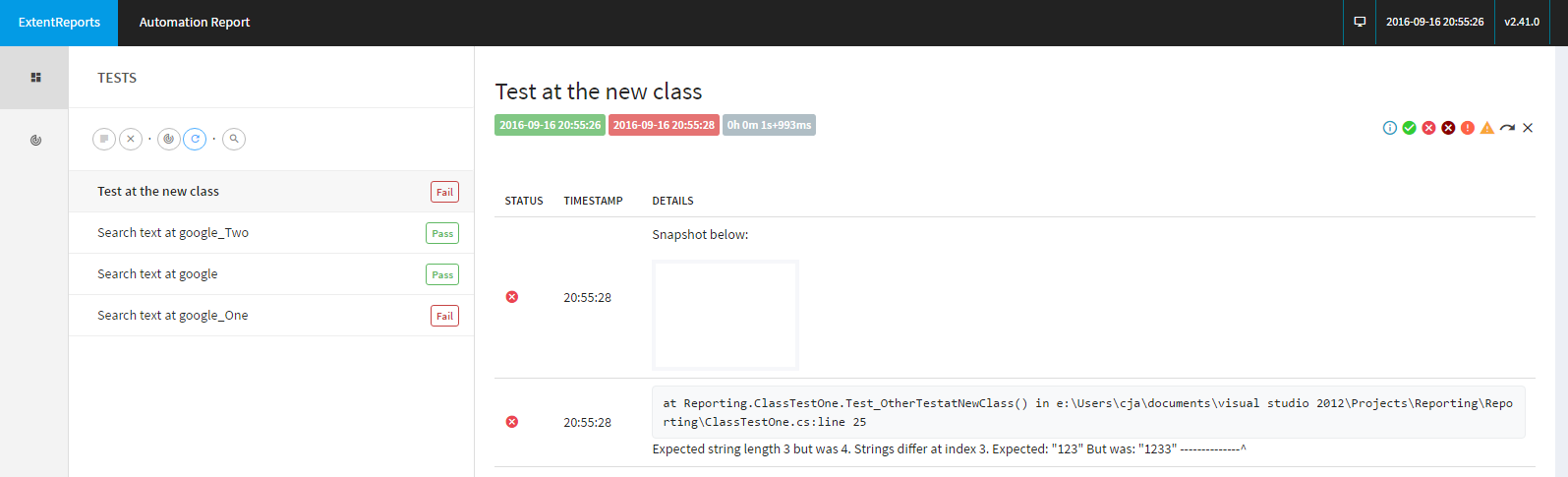Toggle the dark red fatal step filter
1568x477 pixels.
tap(1448, 128)
